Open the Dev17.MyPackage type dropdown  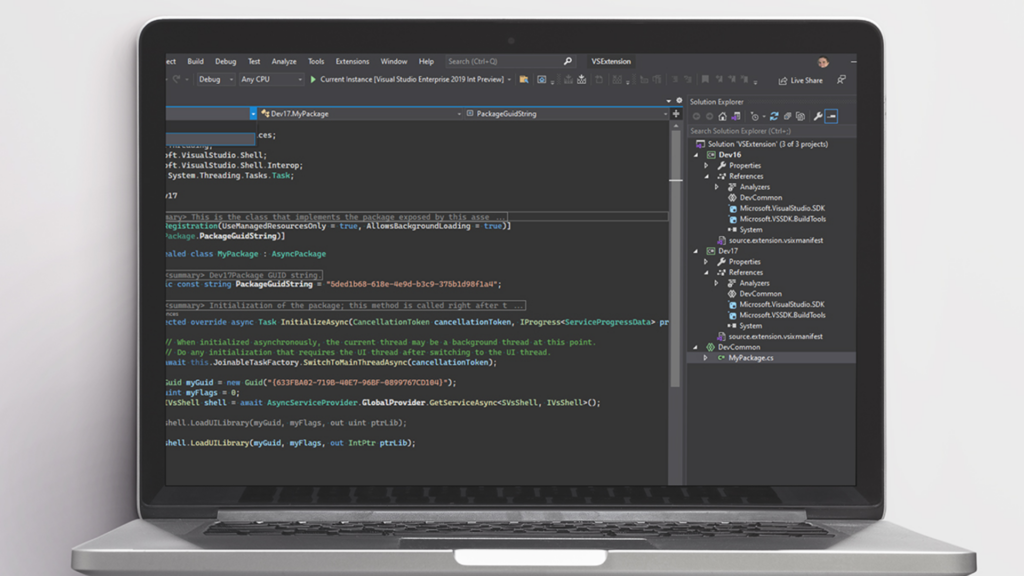(x=361, y=114)
